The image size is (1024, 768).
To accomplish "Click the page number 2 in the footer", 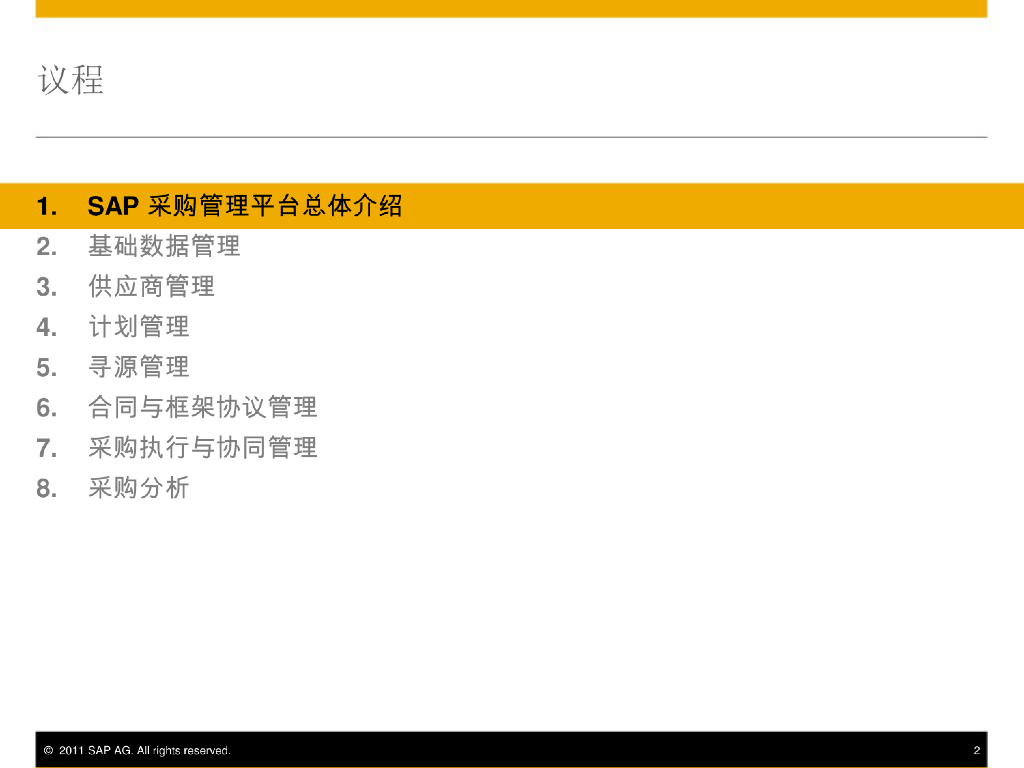I will coord(976,750).
